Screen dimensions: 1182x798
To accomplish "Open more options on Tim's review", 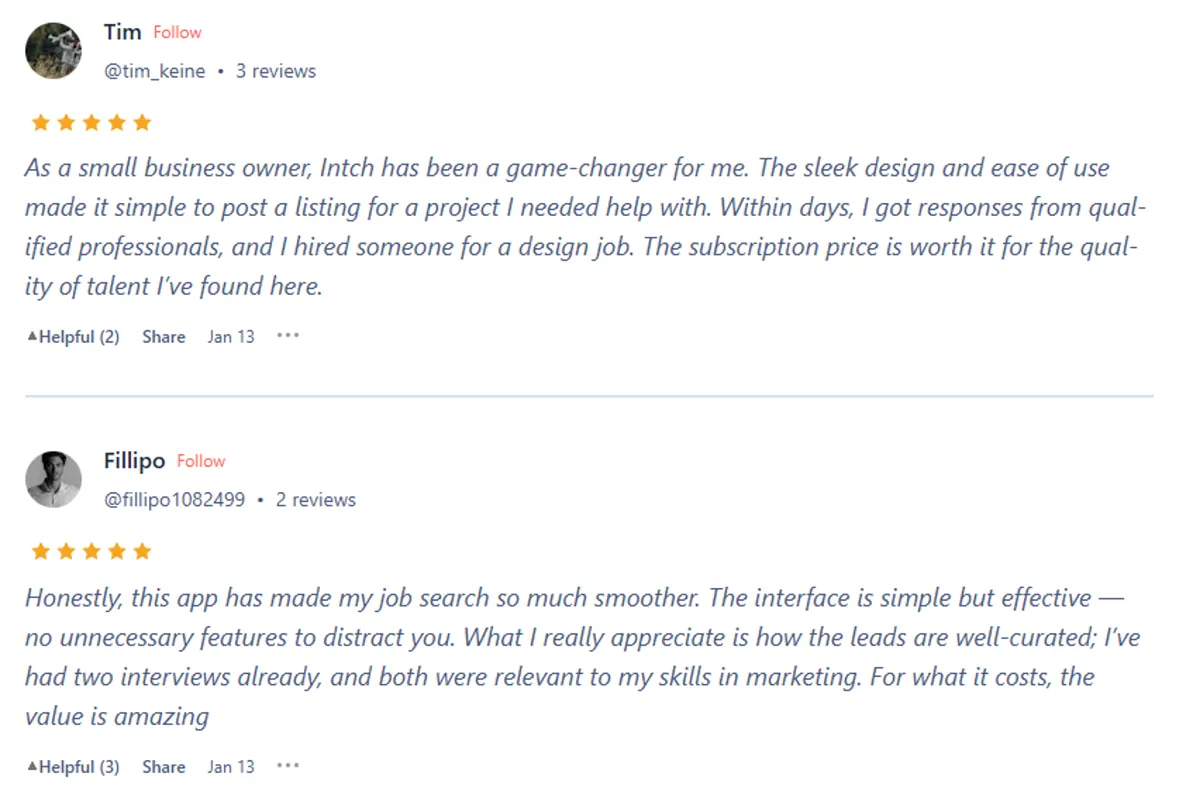I will pyautogui.click(x=288, y=336).
